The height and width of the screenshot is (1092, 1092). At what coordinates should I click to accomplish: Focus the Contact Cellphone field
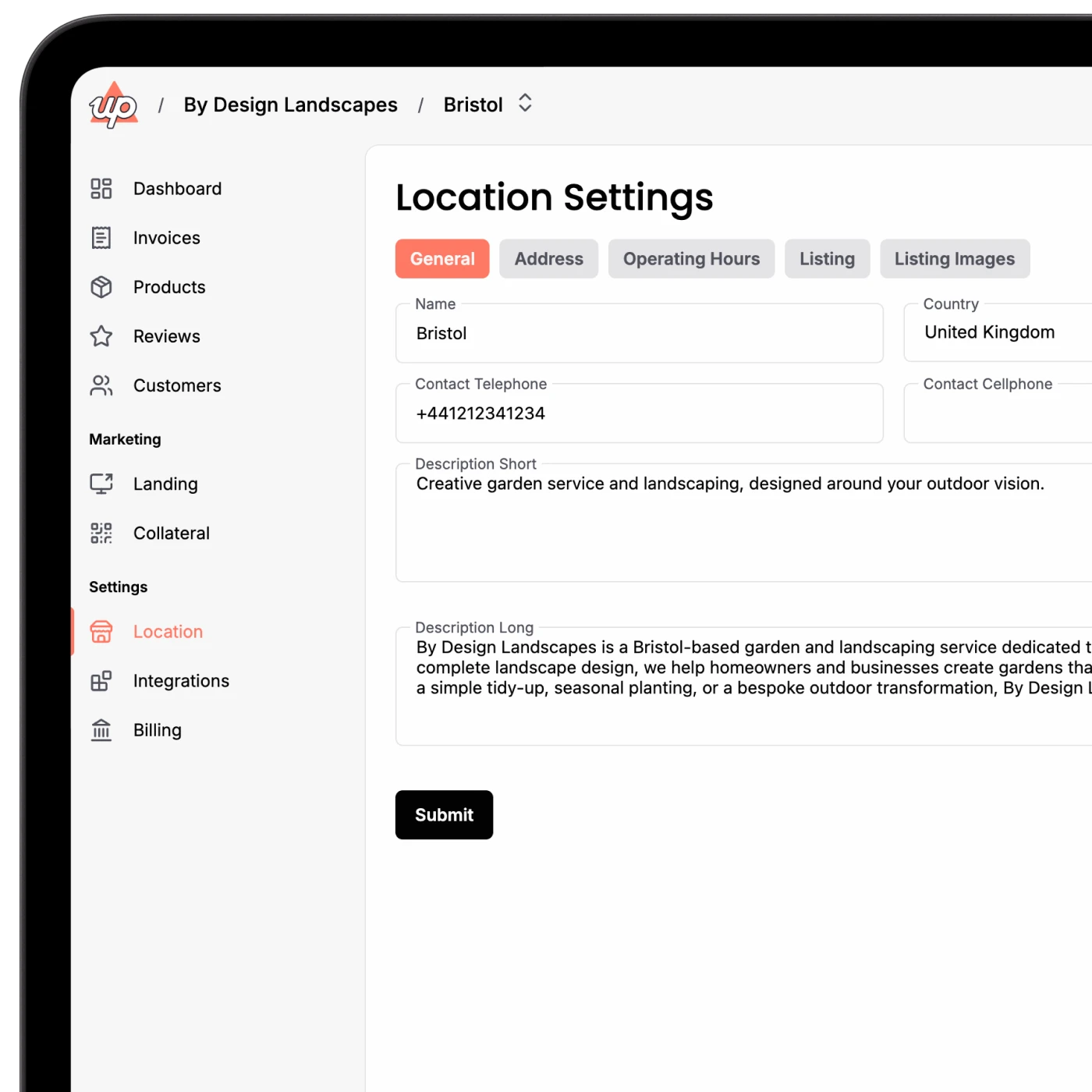[998, 413]
